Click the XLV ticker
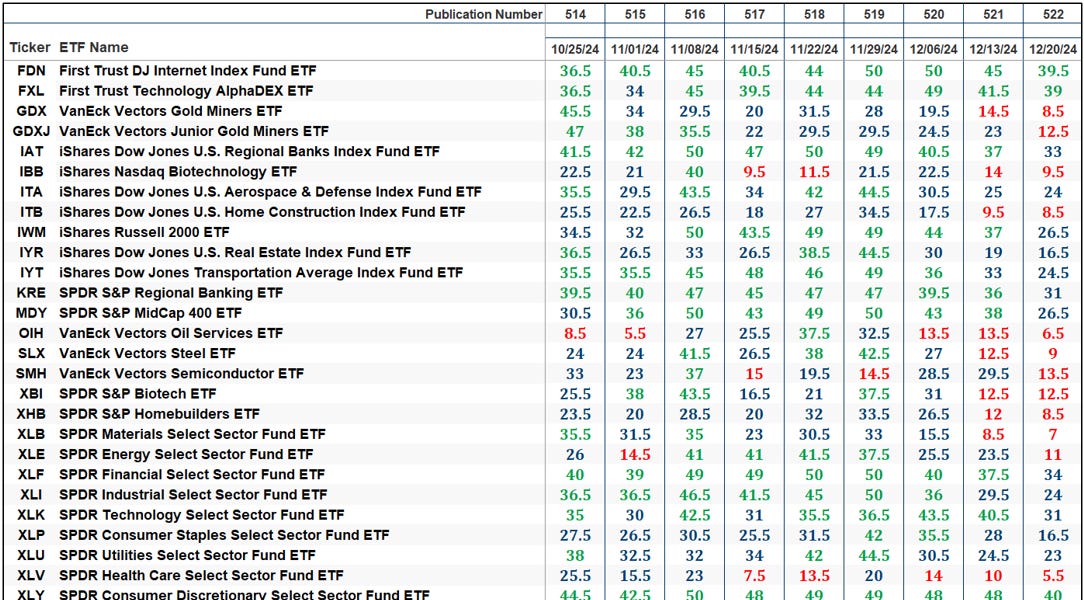Image resolution: width=1084 pixels, height=600 pixels. [32, 576]
